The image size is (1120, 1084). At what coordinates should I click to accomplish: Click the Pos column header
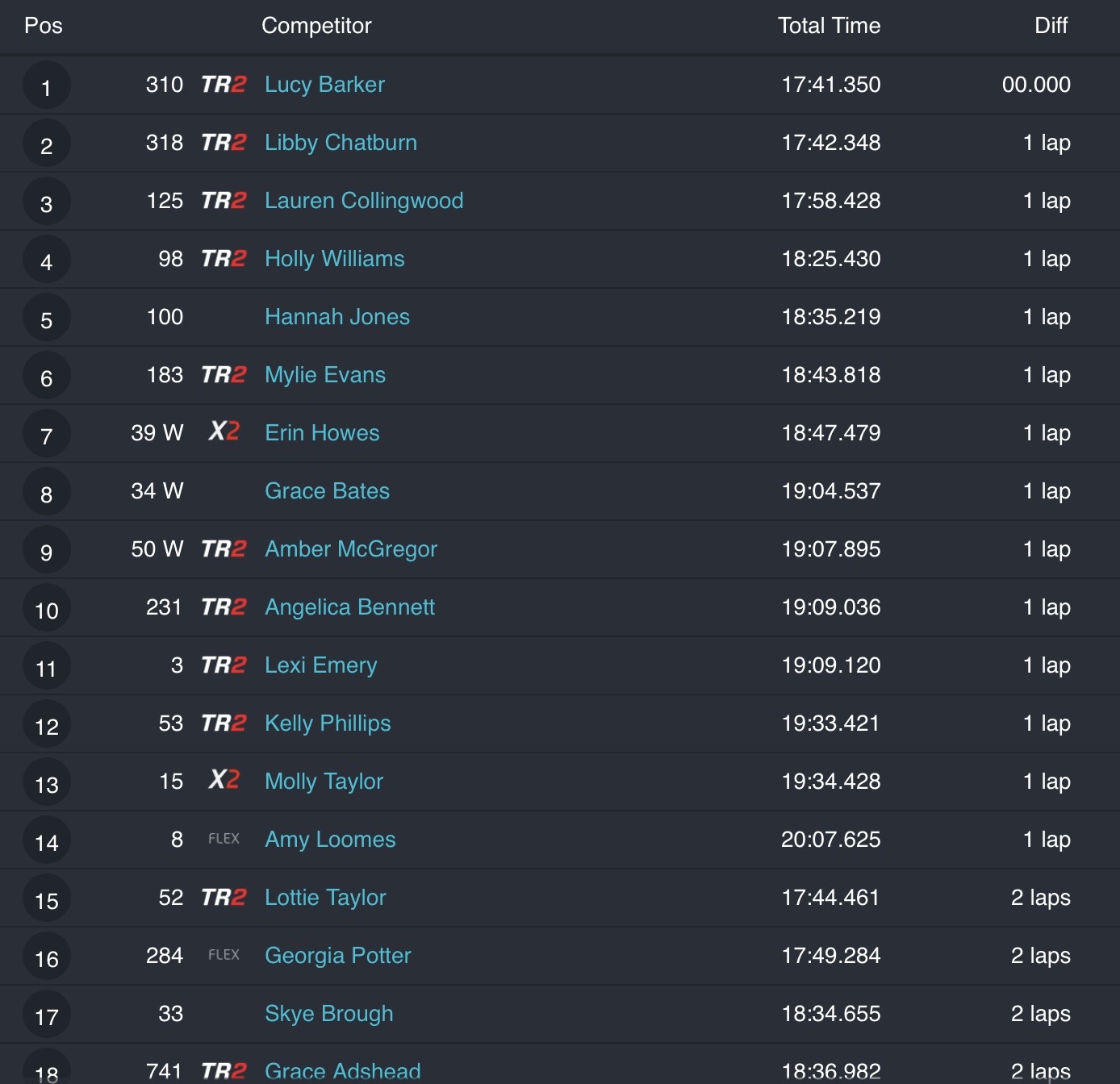(x=44, y=26)
